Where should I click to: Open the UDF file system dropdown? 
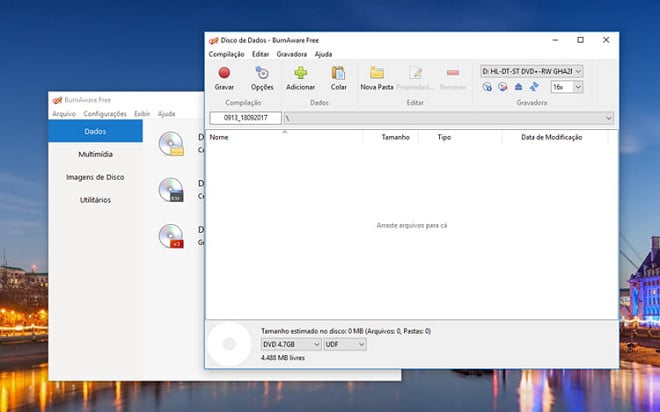[345, 345]
